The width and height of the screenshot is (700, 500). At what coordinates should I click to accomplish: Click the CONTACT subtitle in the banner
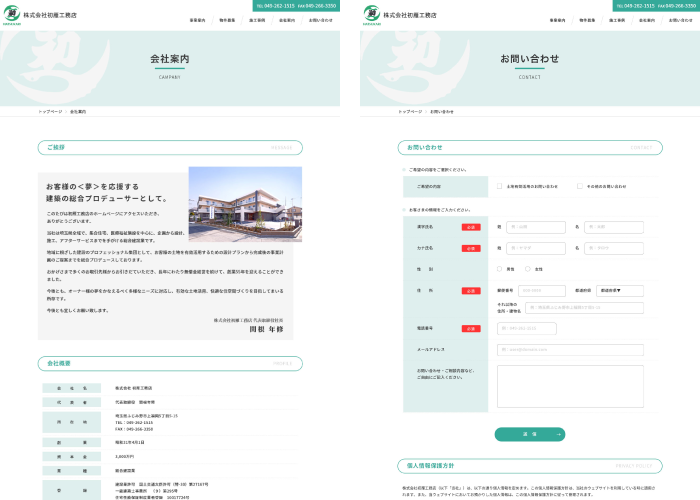(529, 77)
